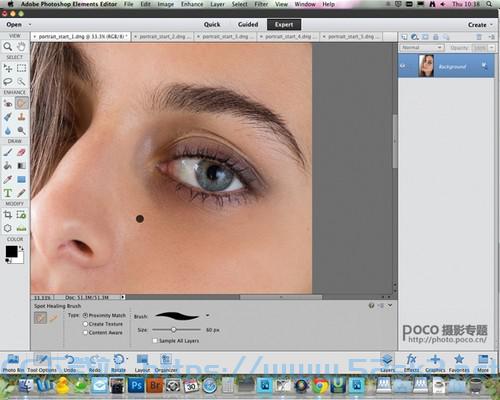This screenshot has height=400, width=500.
Task: Choose the Horizontal Type tool
Action: click(x=8, y=193)
